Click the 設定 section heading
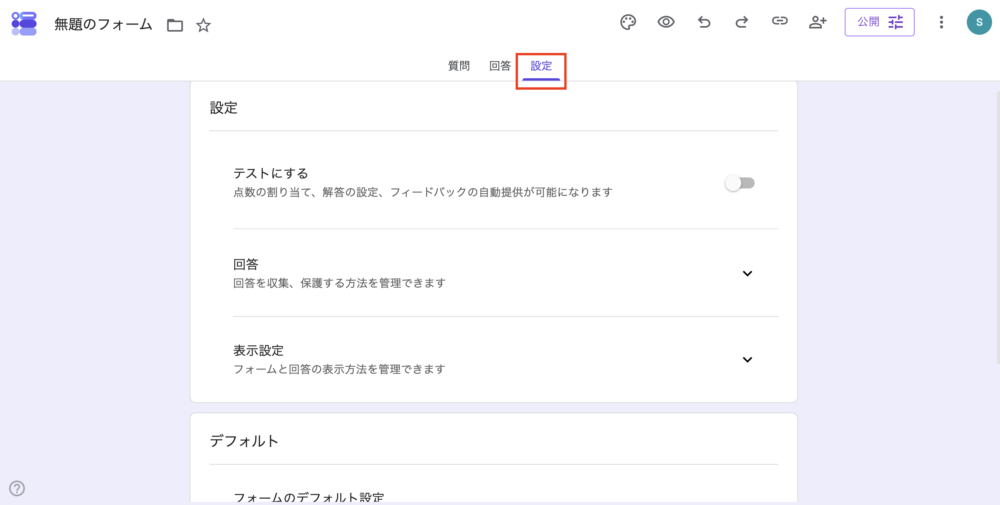This screenshot has height=505, width=1000. tap(224, 108)
